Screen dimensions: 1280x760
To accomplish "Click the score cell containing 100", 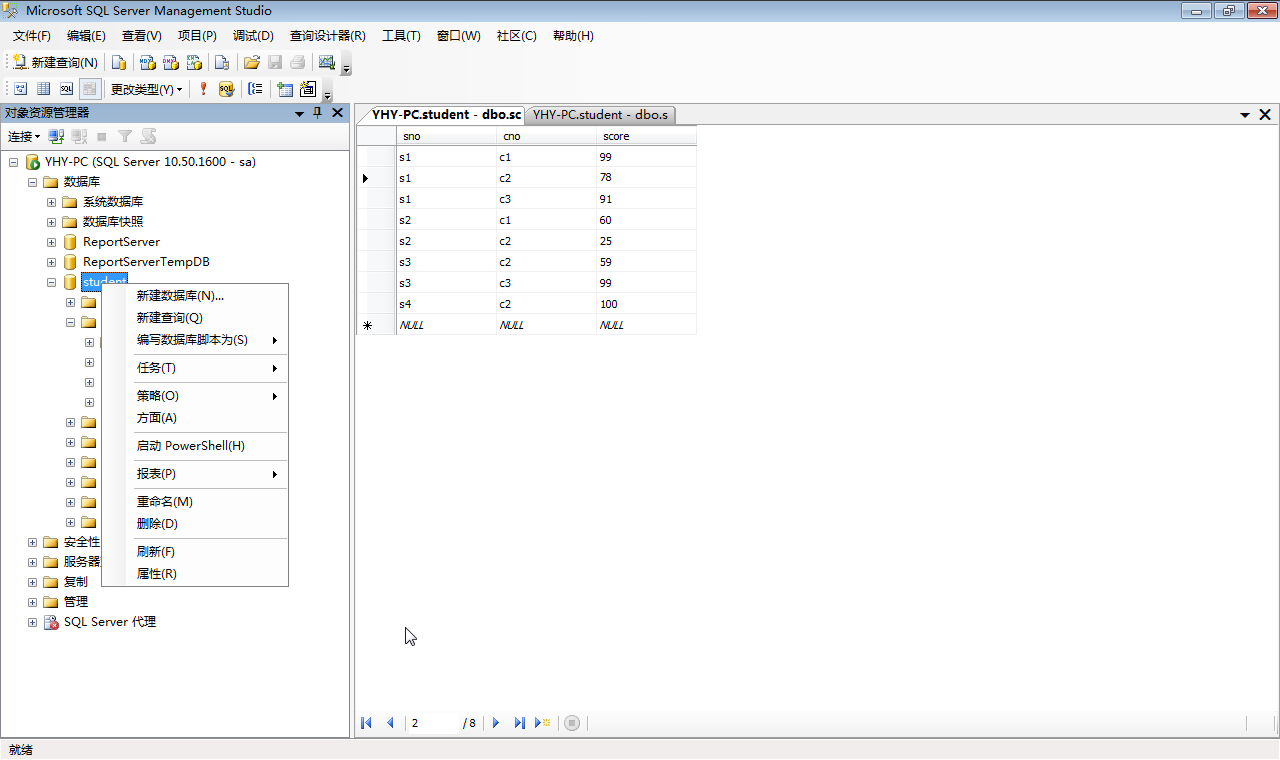I will 646,304.
